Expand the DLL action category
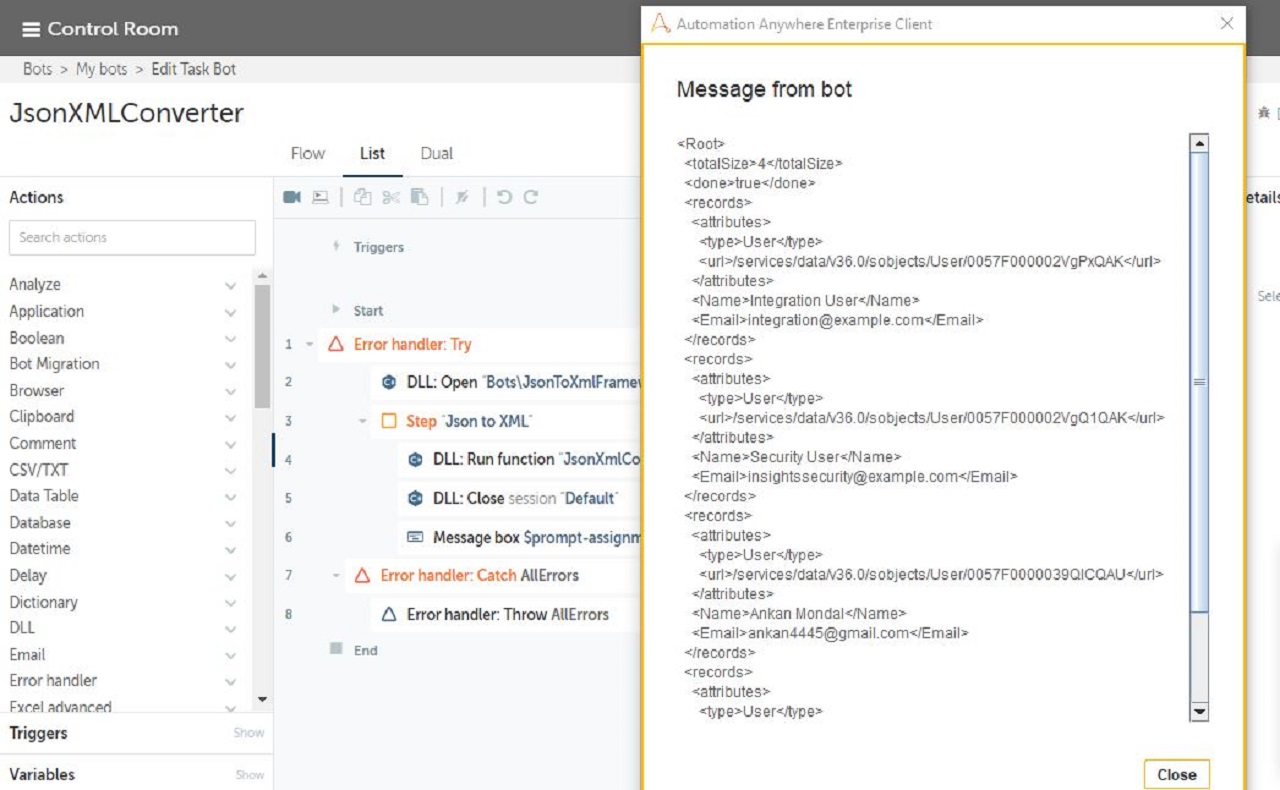The height and width of the screenshot is (790, 1280). click(230, 628)
